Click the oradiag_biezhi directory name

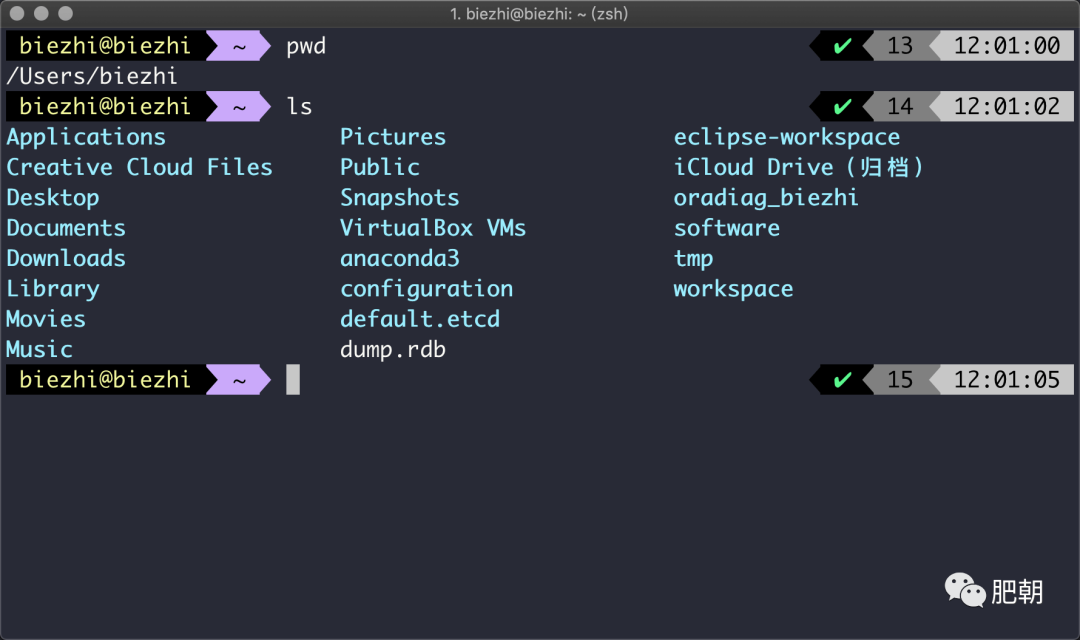(x=766, y=198)
